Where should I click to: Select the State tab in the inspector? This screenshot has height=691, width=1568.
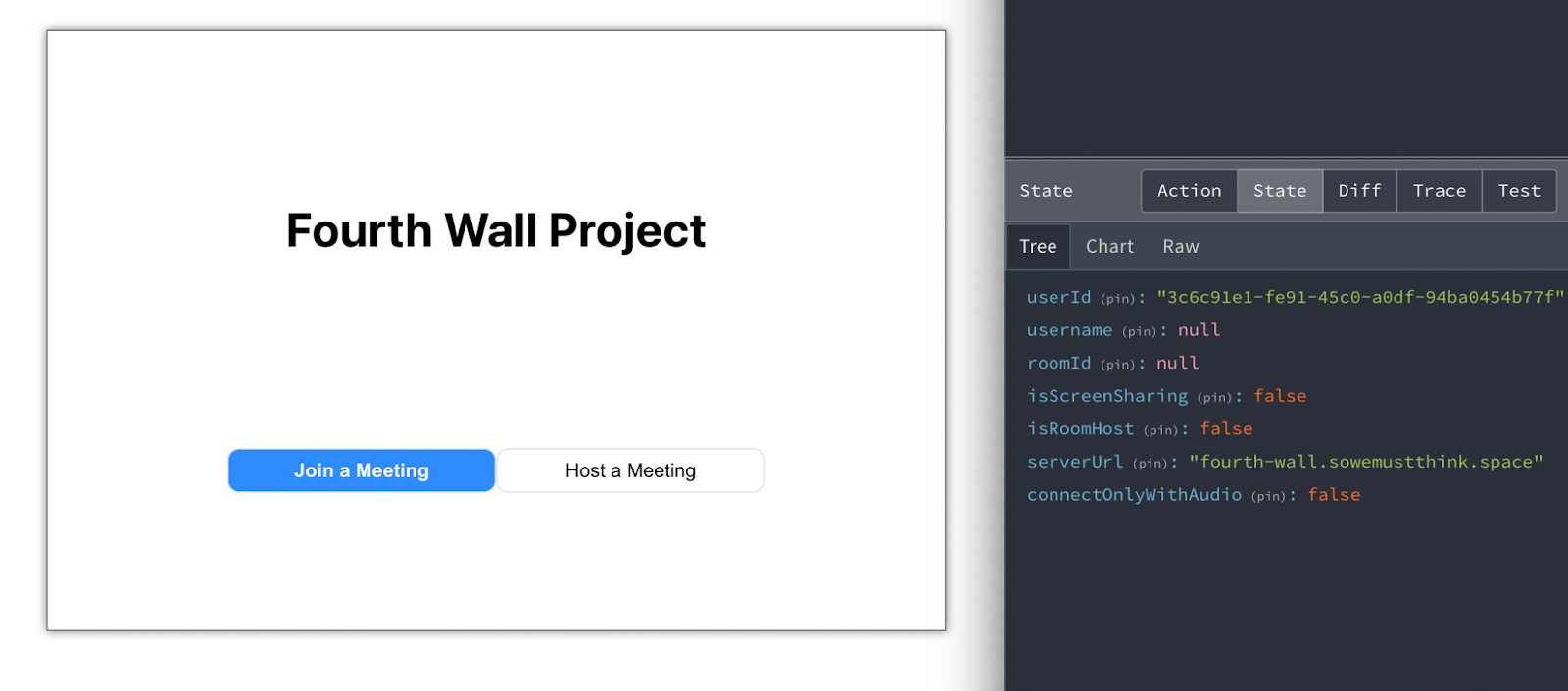coord(1279,191)
